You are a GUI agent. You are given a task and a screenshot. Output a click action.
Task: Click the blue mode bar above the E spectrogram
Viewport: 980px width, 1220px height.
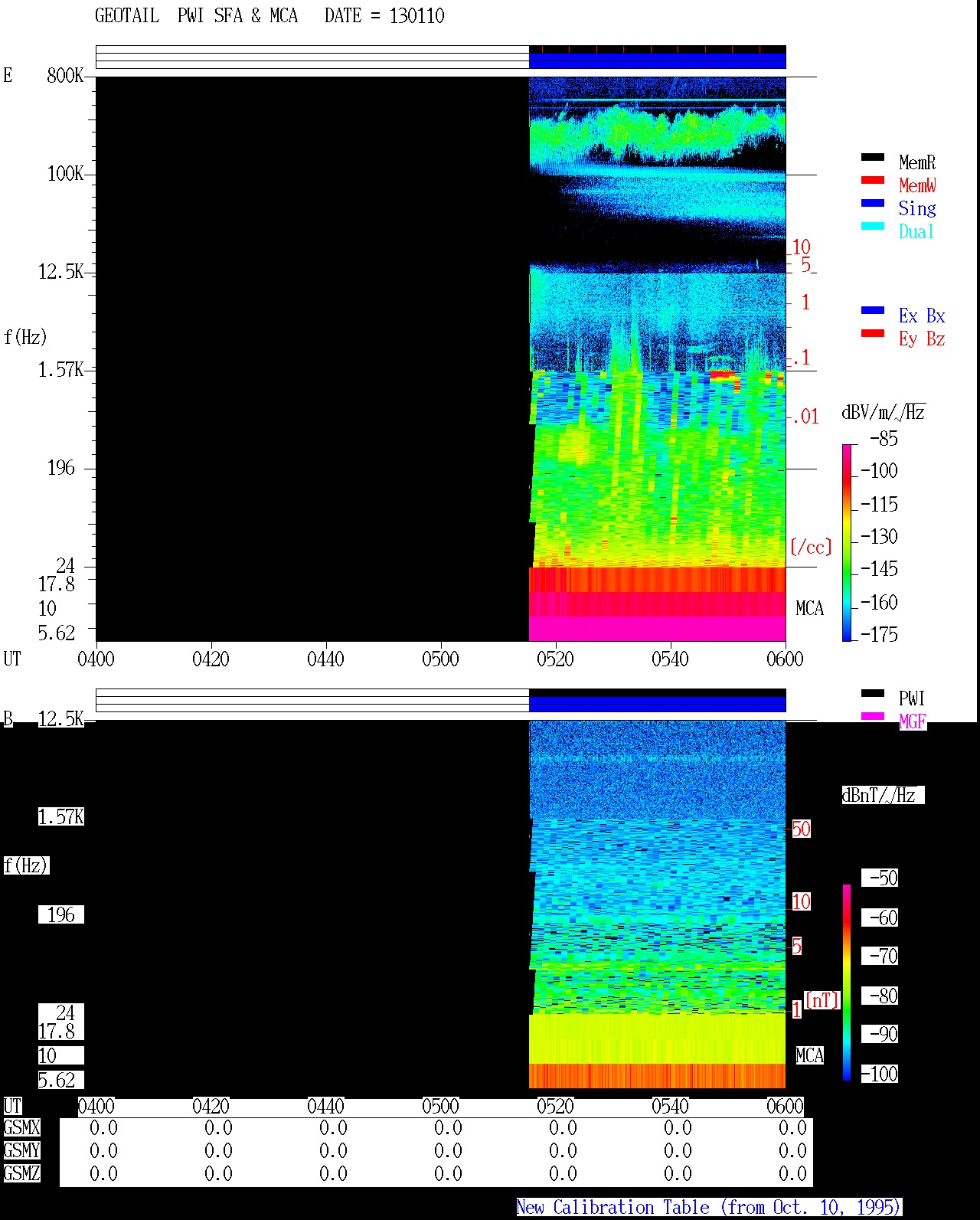(x=657, y=61)
